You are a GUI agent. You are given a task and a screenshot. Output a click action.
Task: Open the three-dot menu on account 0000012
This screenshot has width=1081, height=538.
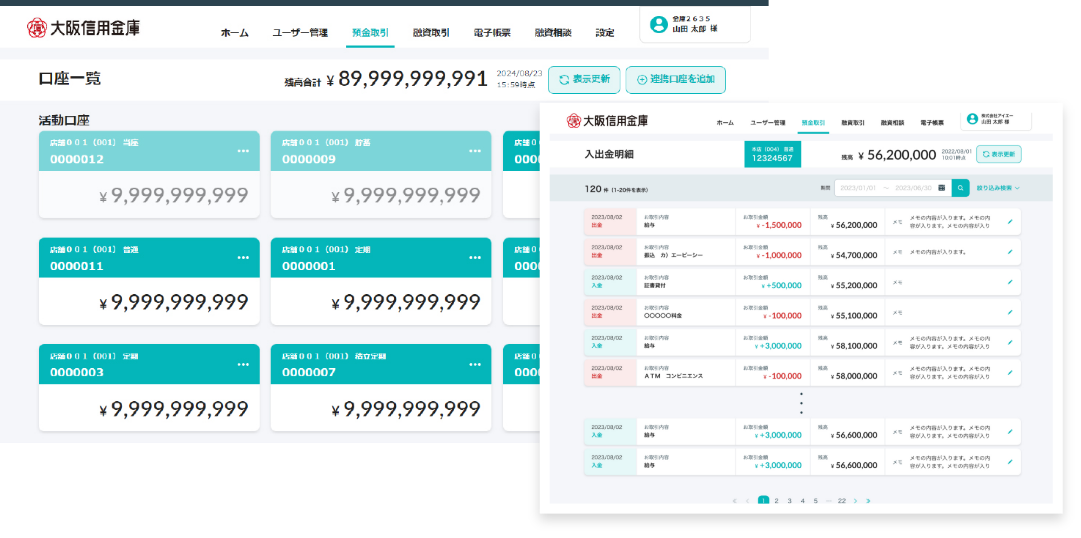[x=243, y=151]
